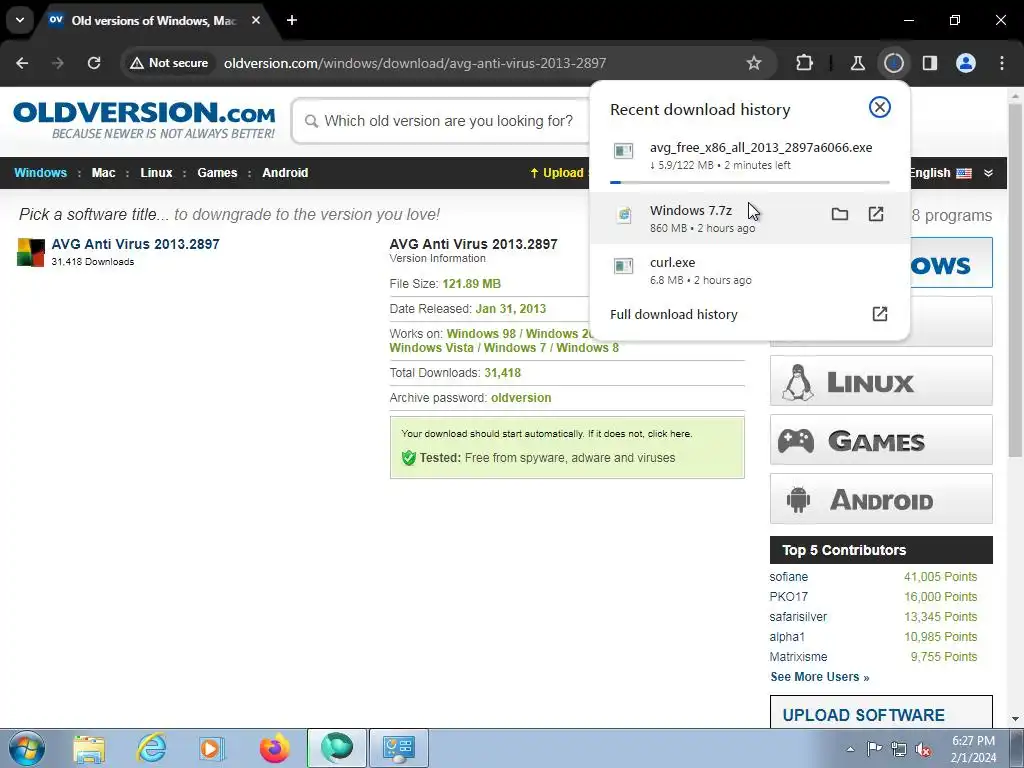This screenshot has height=768, width=1024.
Task: Click the Games category button
Action: click(x=881, y=440)
